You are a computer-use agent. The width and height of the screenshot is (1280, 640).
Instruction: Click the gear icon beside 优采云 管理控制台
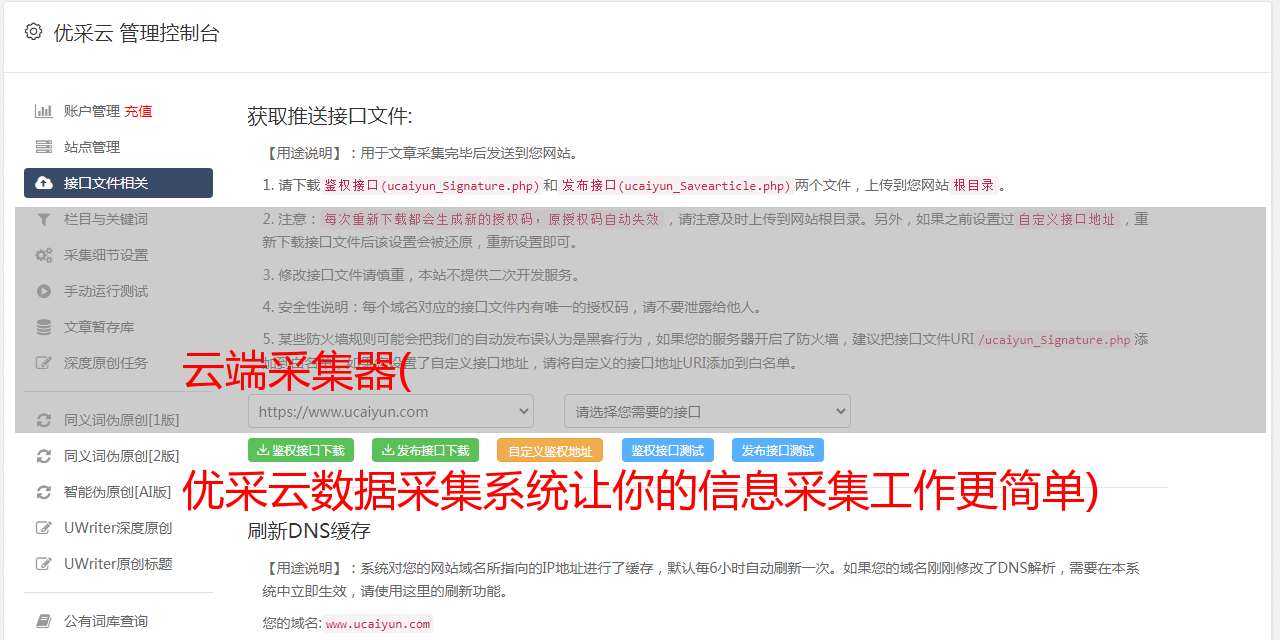[x=33, y=32]
